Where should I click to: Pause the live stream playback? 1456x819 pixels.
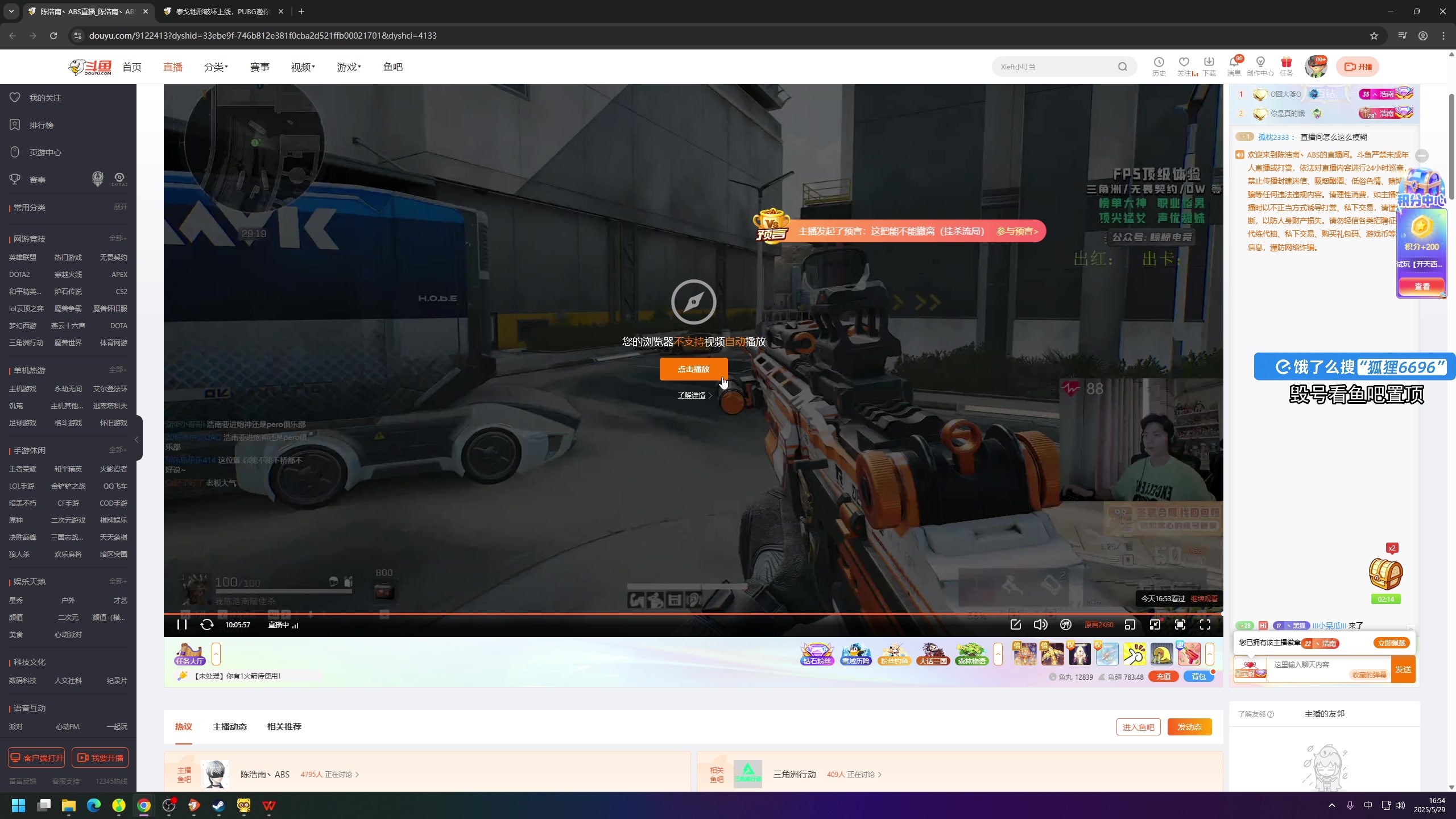pos(182,624)
